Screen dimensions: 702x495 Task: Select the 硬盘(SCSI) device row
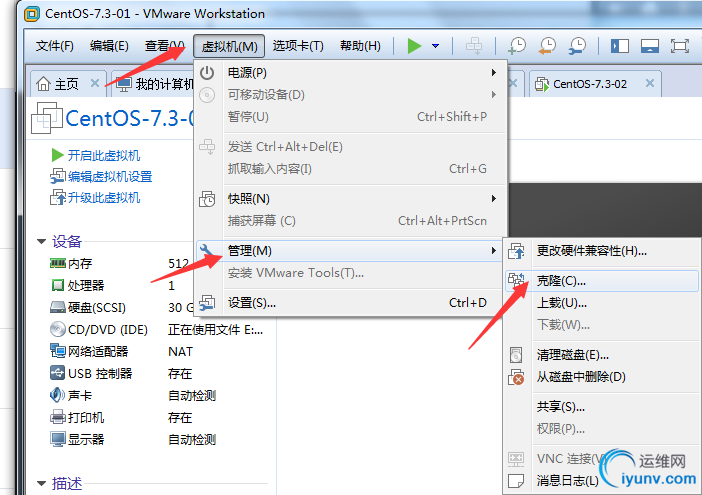pyautogui.click(x=120, y=307)
